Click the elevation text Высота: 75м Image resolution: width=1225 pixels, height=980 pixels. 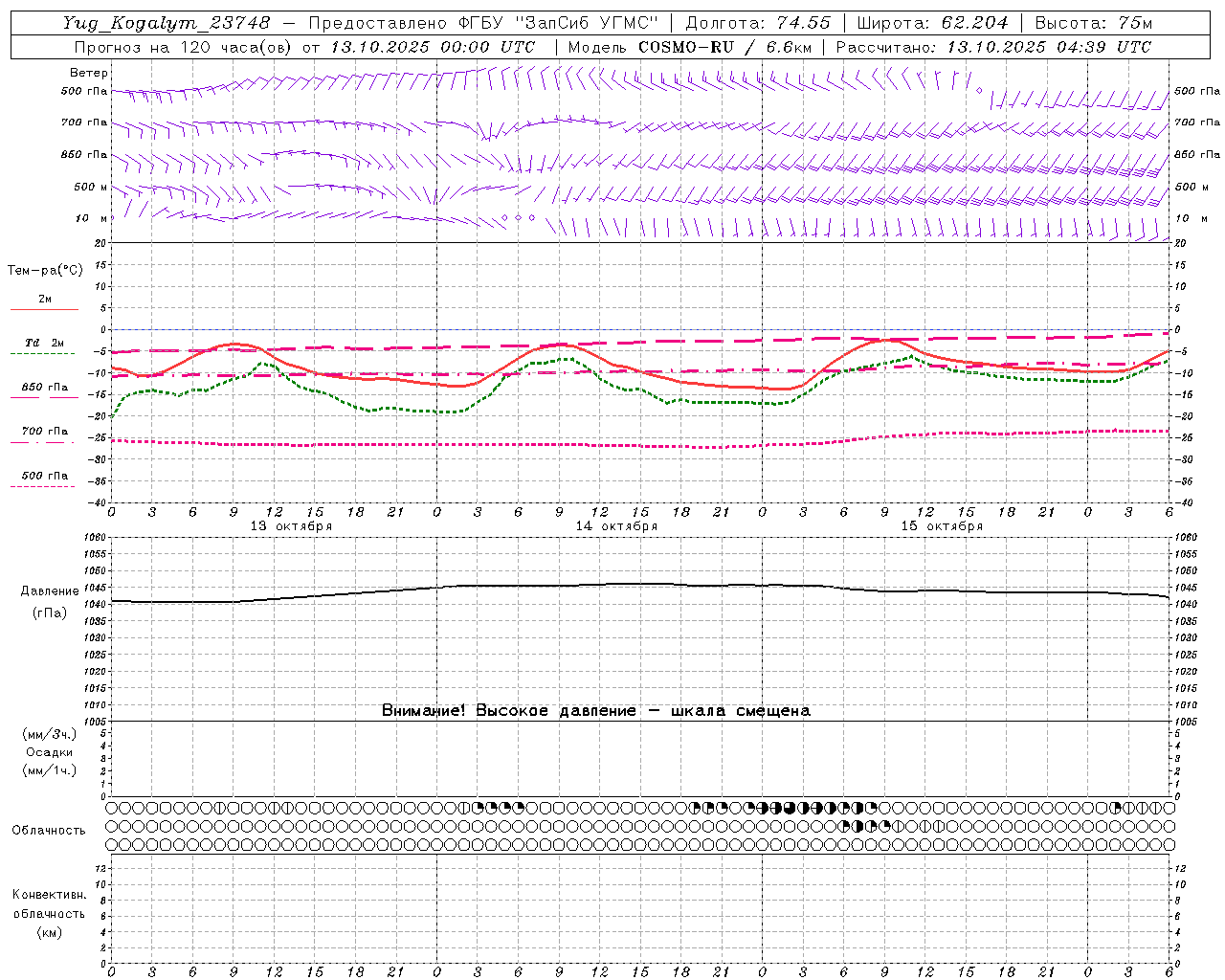(x=1093, y=23)
